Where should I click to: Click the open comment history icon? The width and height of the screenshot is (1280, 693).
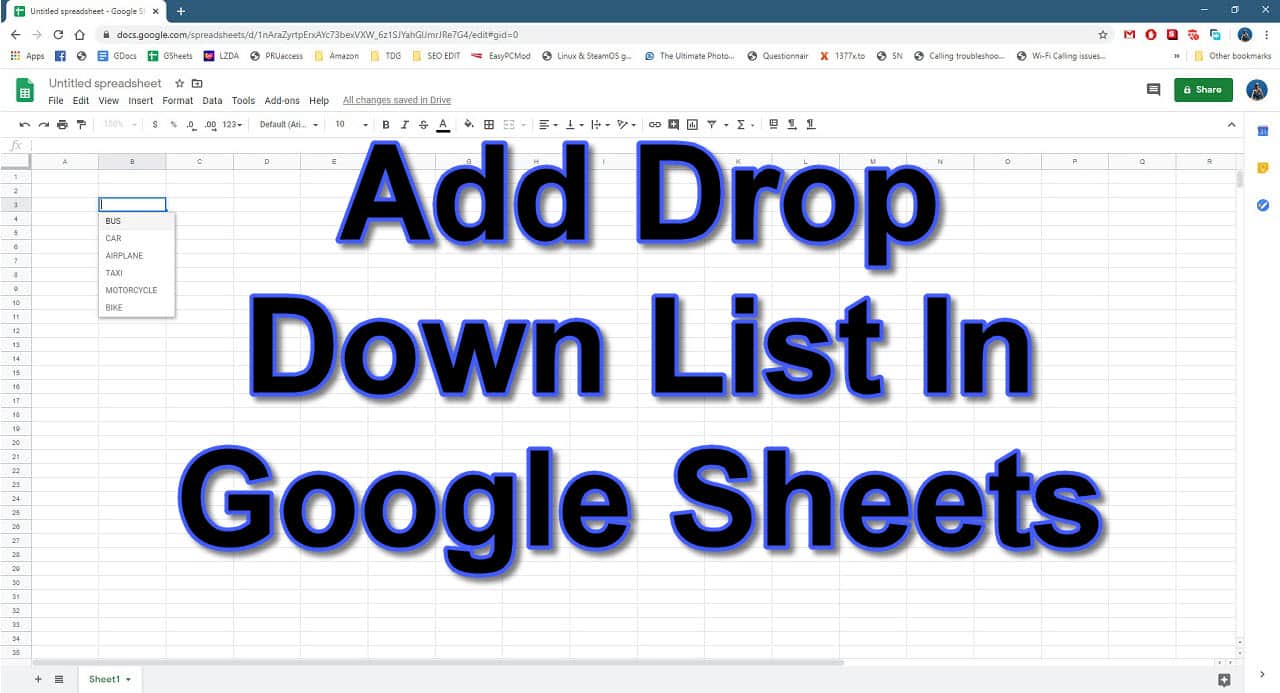tap(1153, 89)
